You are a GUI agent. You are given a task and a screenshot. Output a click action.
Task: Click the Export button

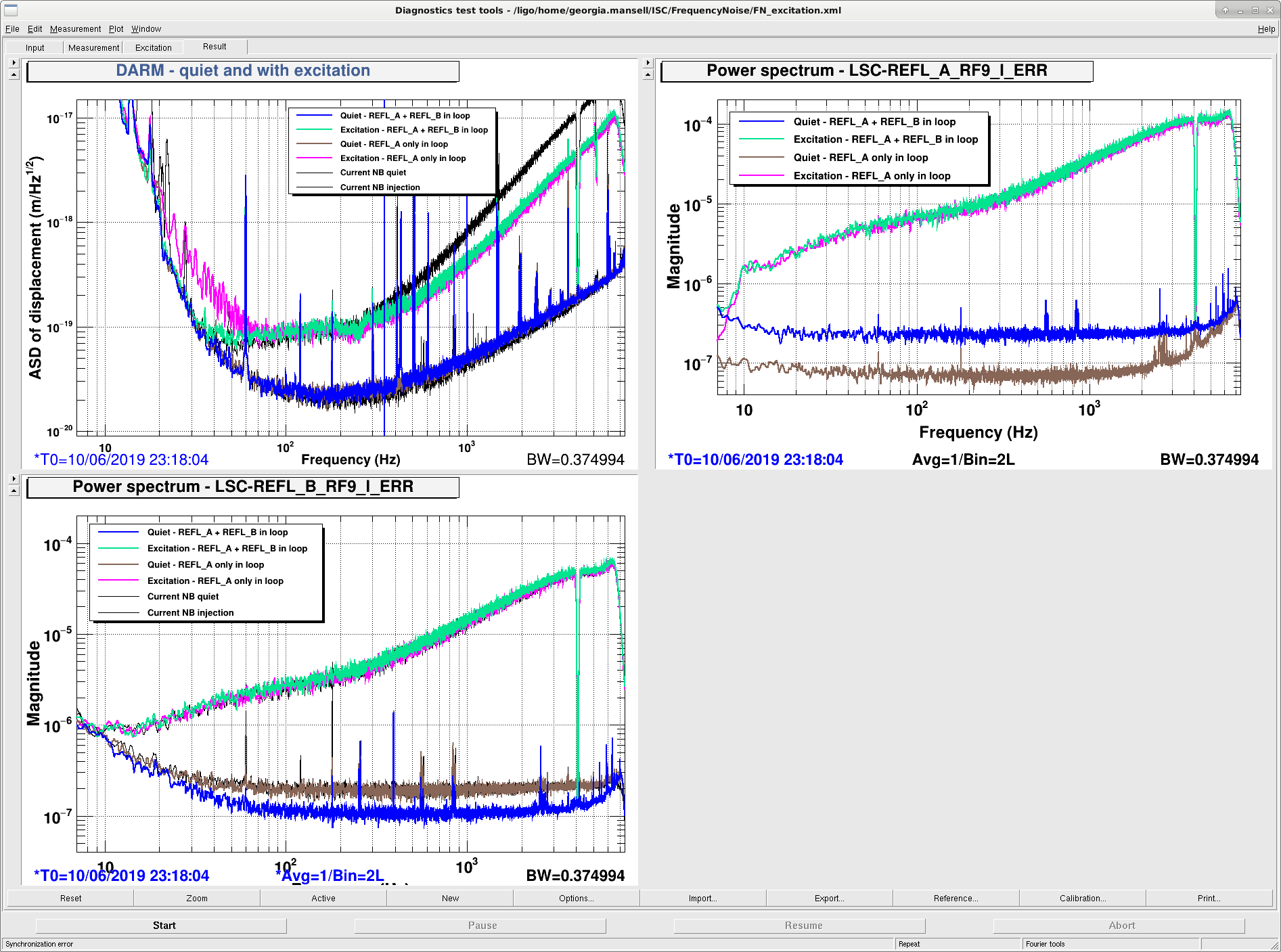(830, 899)
